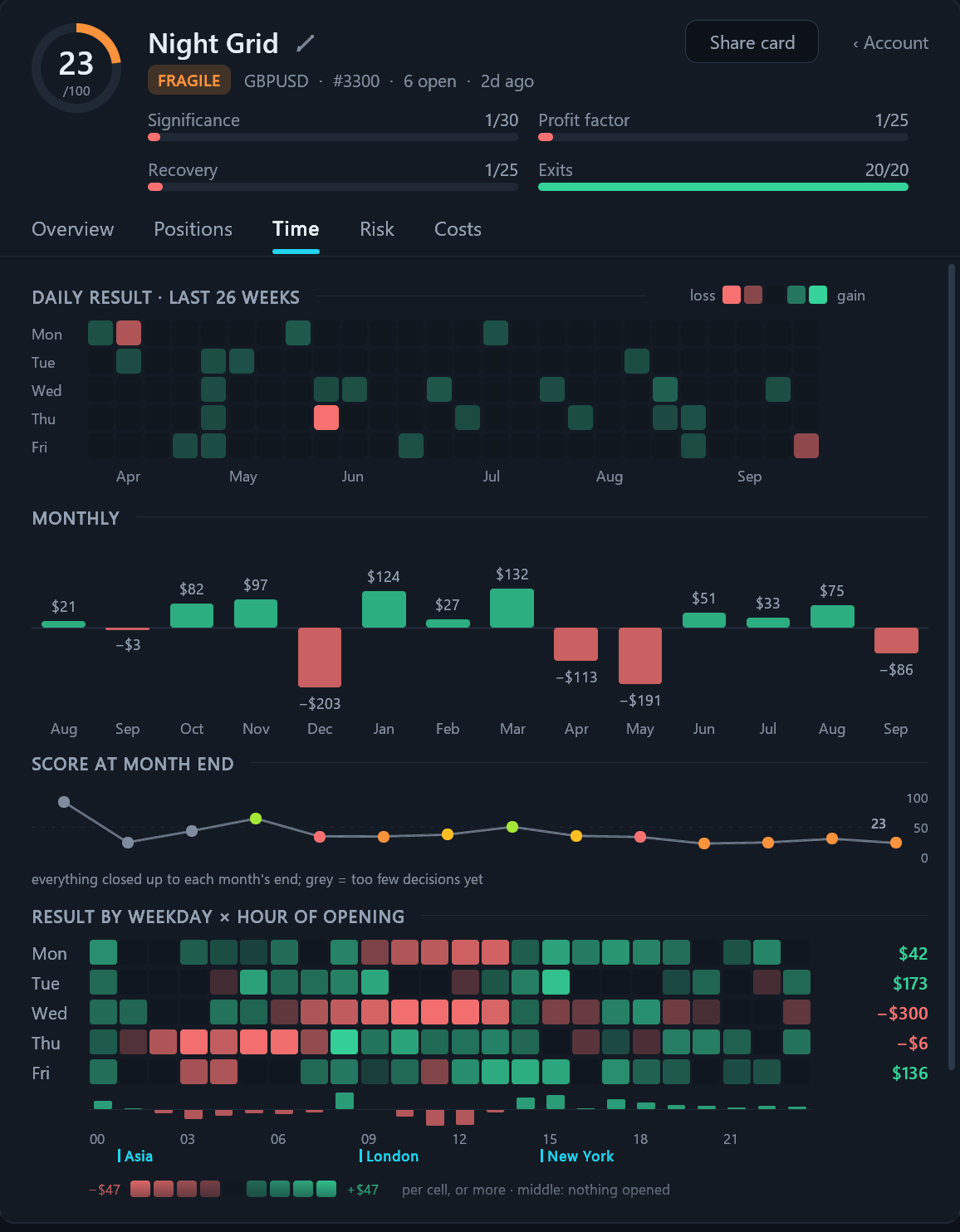Switch to the Positions tab
The height and width of the screenshot is (1232, 960).
coord(193,229)
